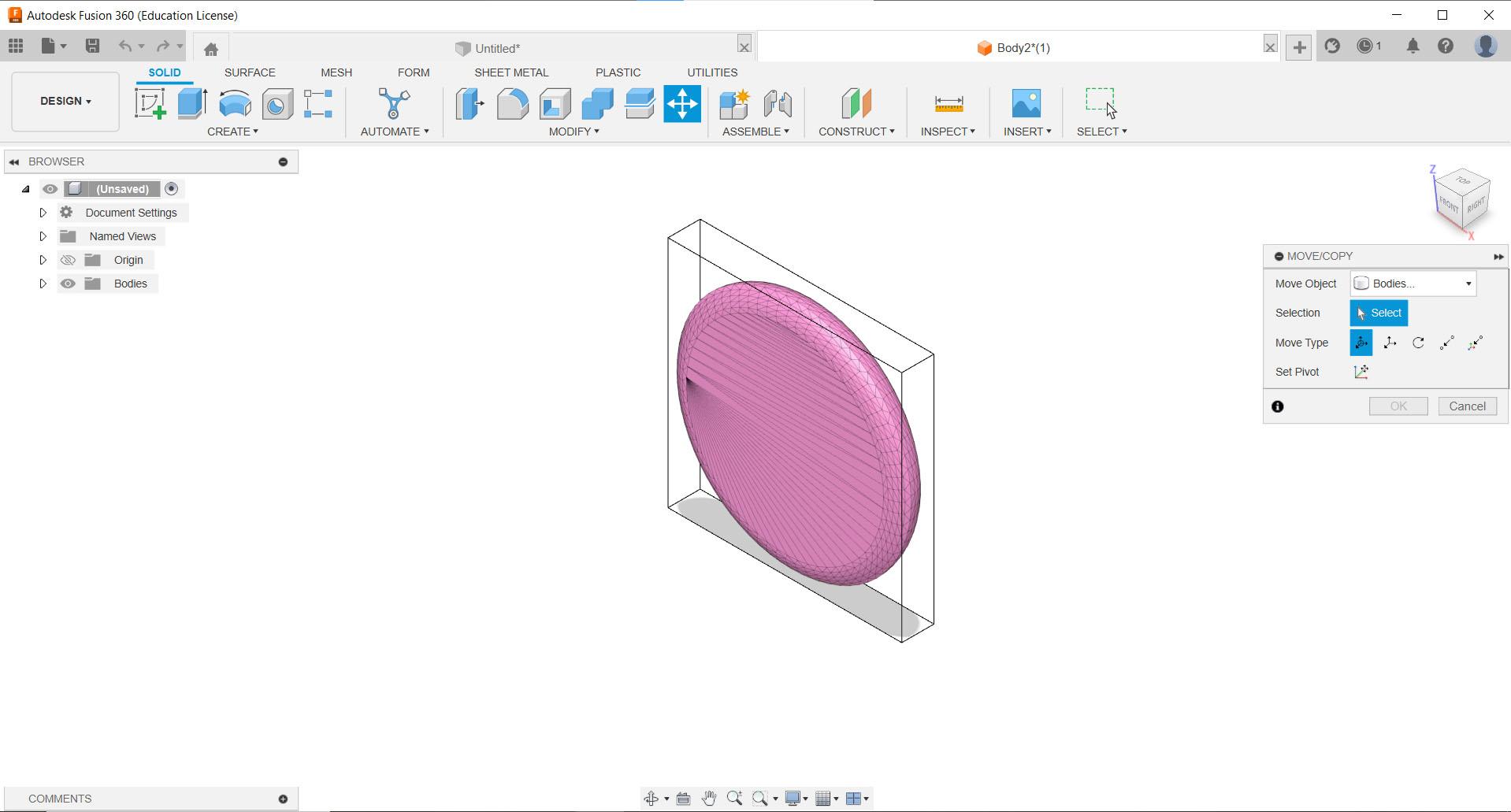The image size is (1511, 812).
Task: Choose the Free Move type
Action: click(x=1361, y=343)
